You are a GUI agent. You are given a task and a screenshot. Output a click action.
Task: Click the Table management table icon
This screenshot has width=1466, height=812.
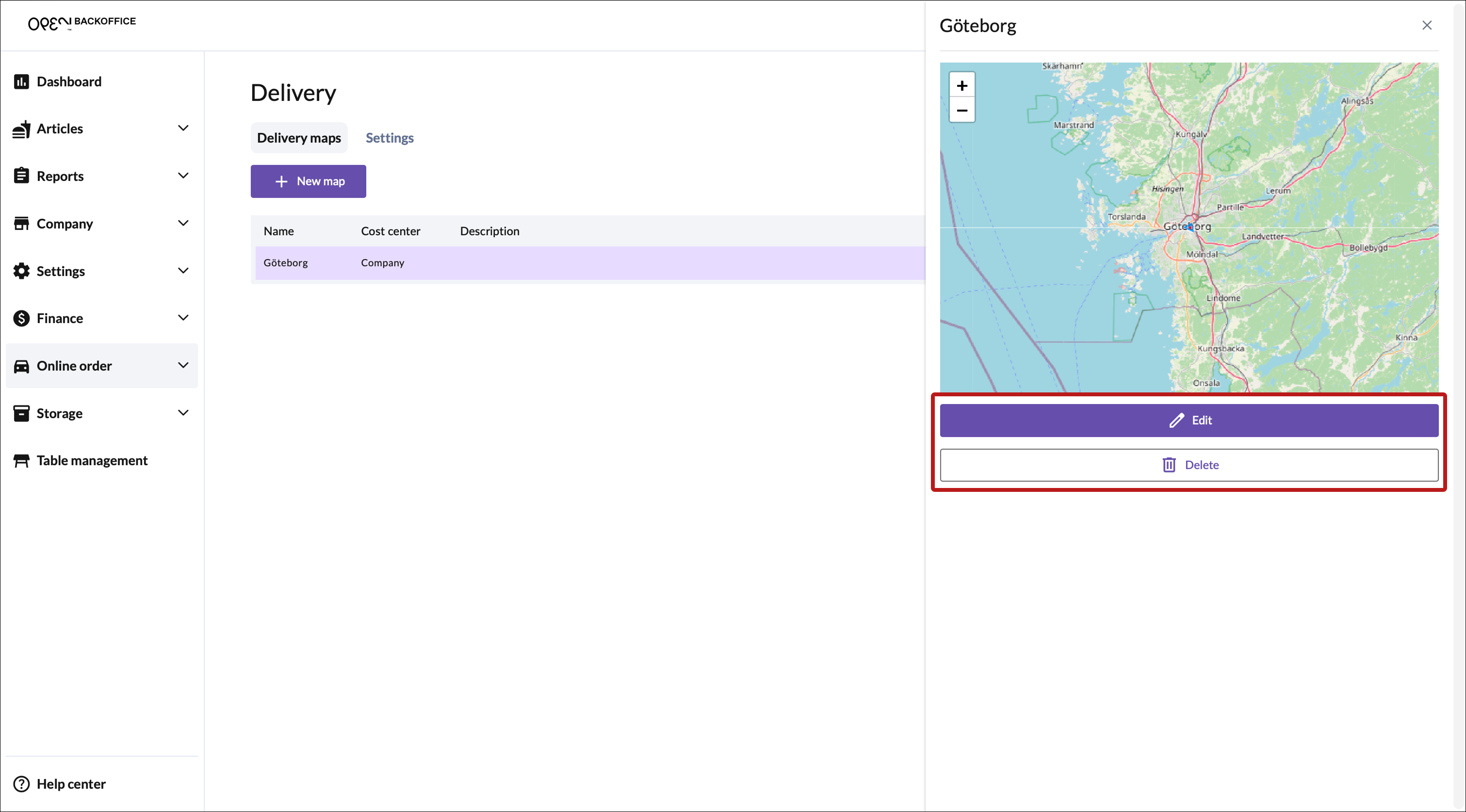click(22, 460)
